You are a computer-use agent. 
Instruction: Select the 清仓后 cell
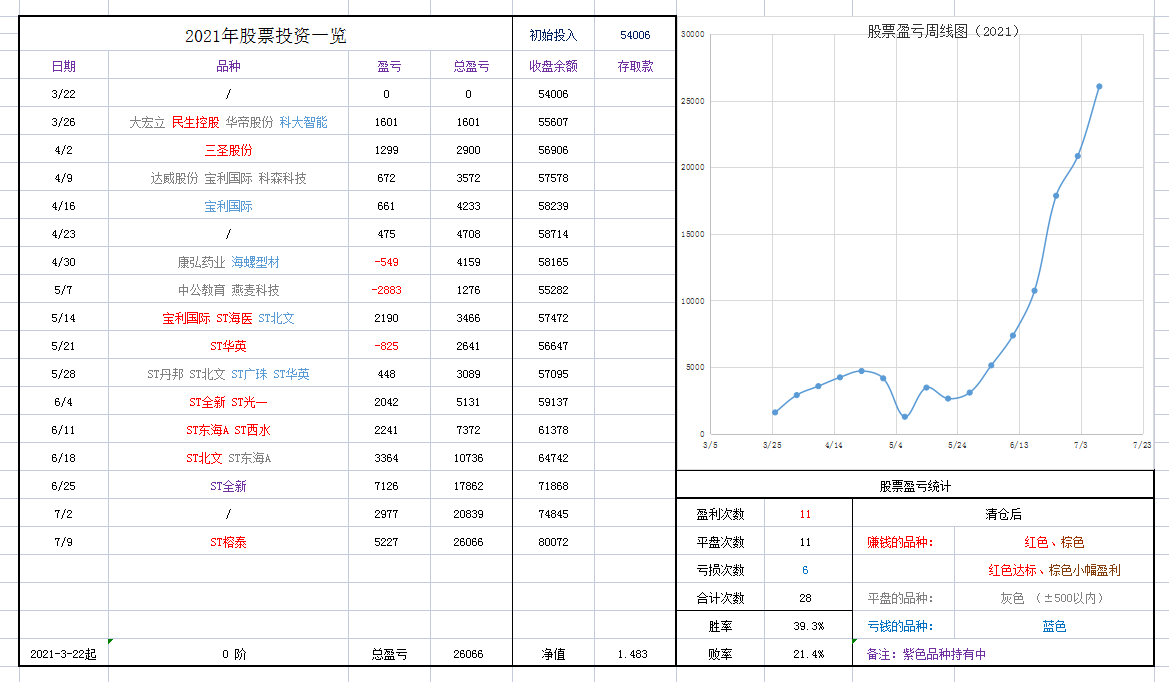pos(1003,514)
